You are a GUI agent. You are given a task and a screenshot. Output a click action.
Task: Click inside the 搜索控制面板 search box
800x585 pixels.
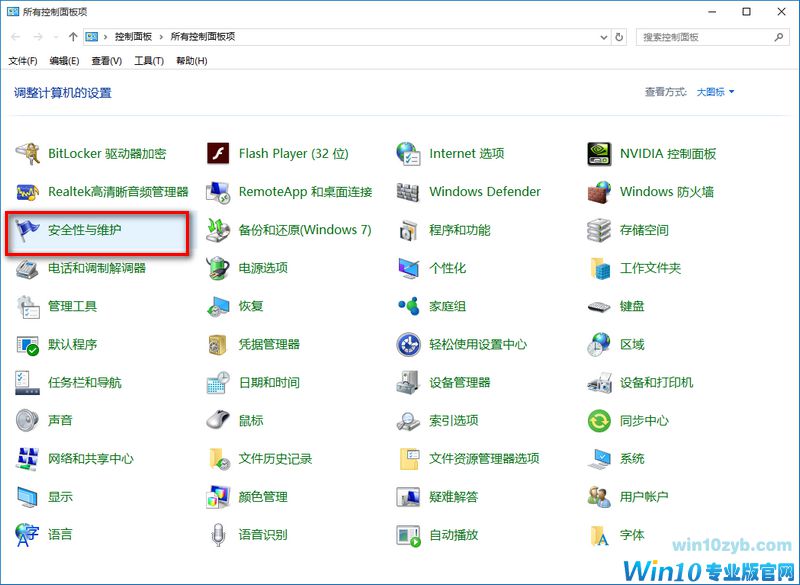tap(712, 36)
